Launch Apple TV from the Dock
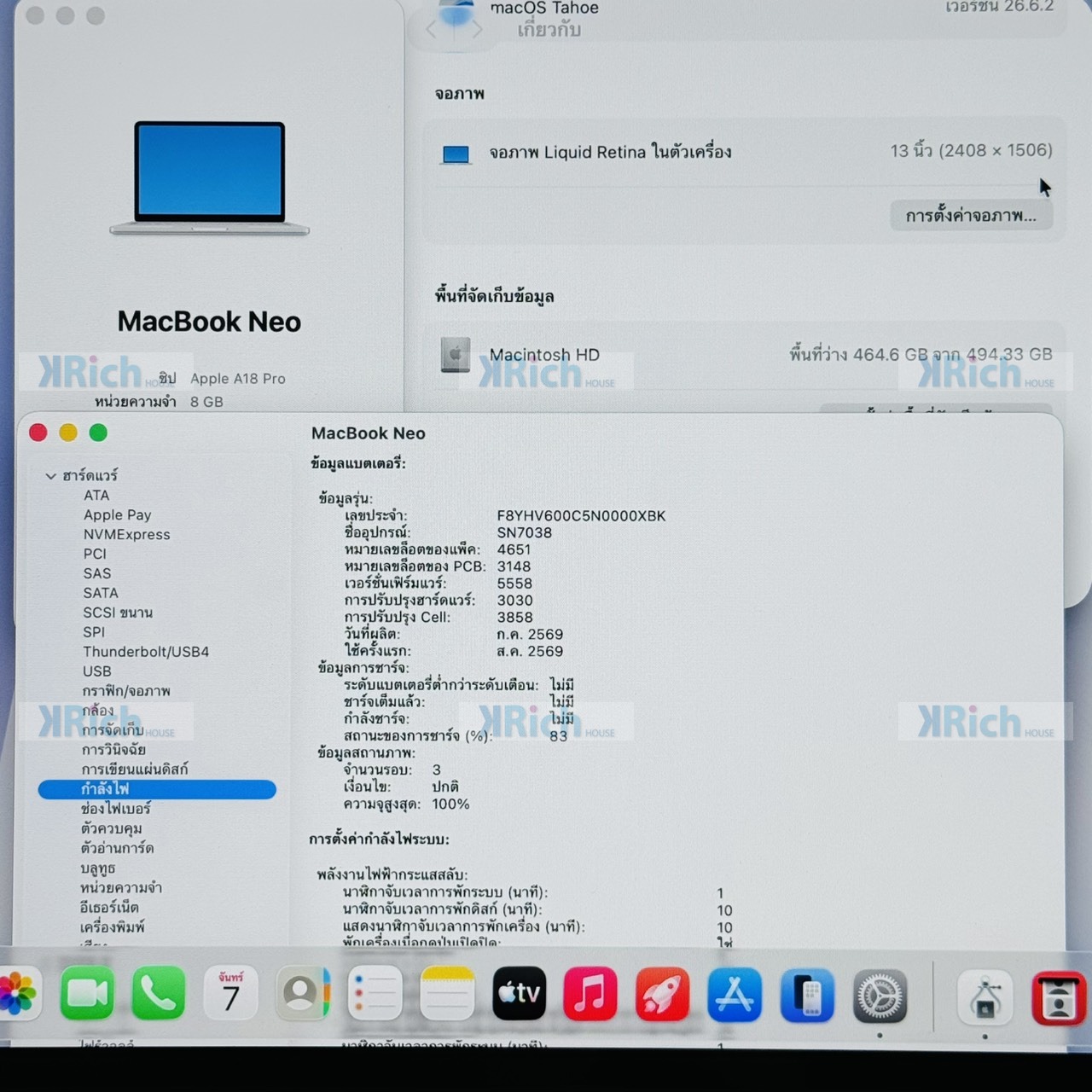The image size is (1092, 1092). 519,993
